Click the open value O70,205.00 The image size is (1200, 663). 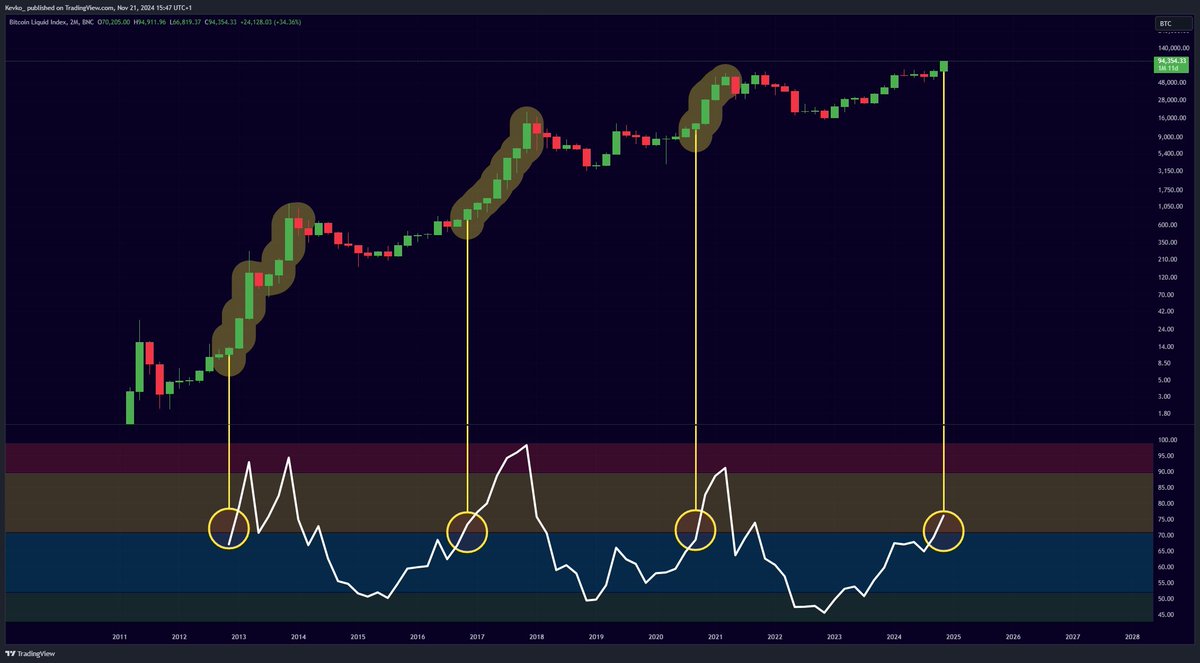(x=113, y=22)
